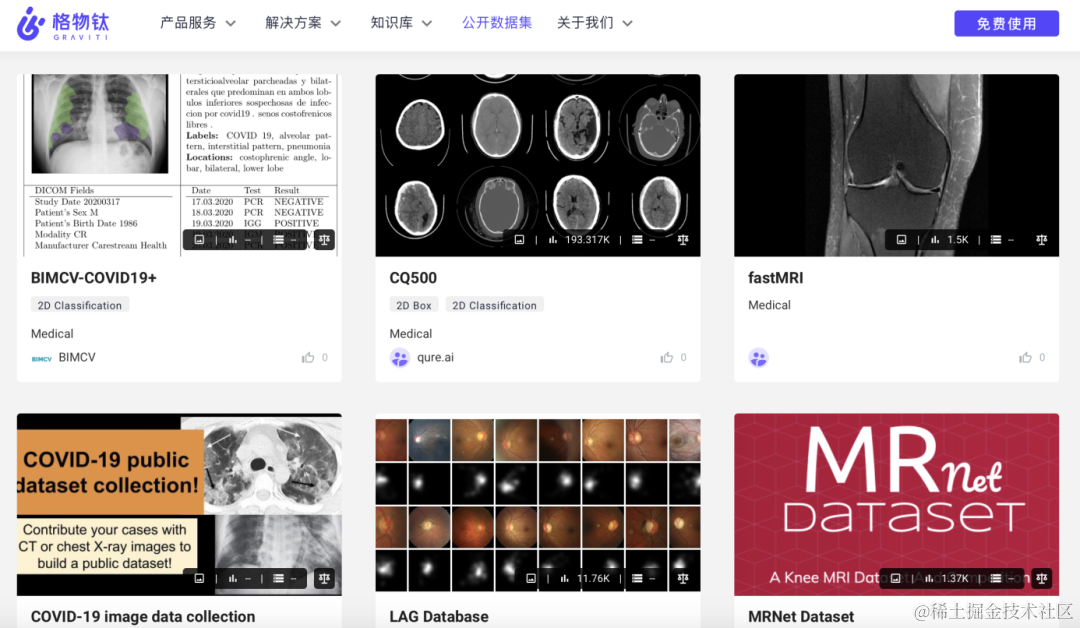Expand the 知识库 dropdown chevron
Image resolution: width=1080 pixels, height=628 pixels.
427,23
